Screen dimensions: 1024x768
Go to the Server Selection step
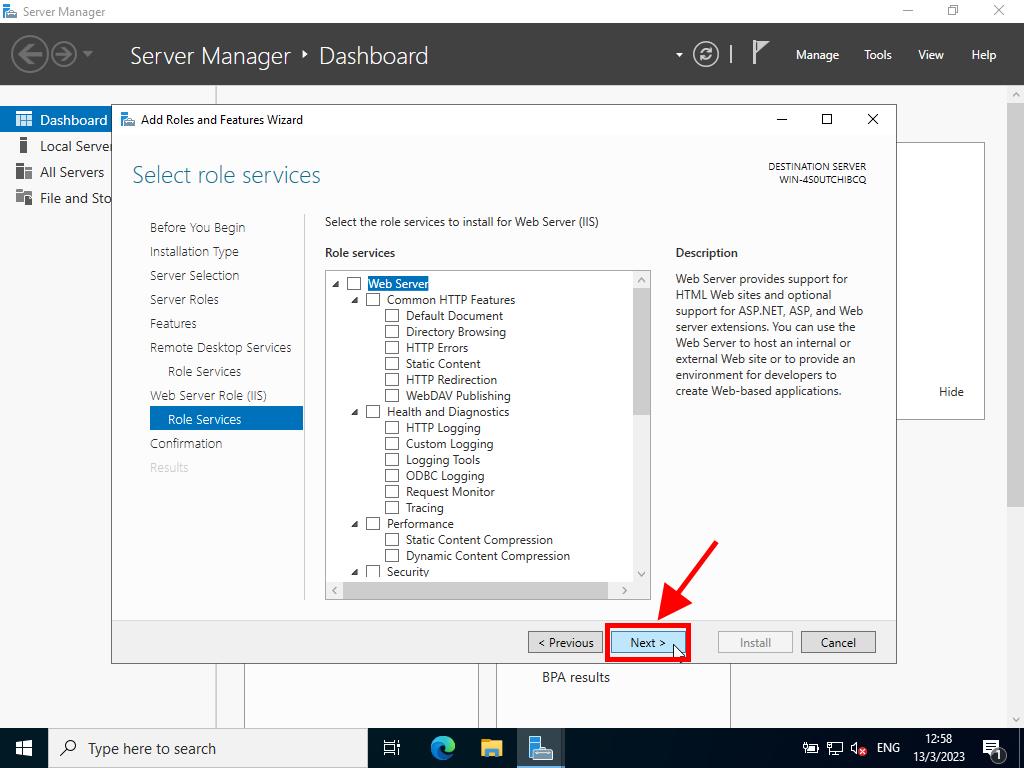[195, 276]
